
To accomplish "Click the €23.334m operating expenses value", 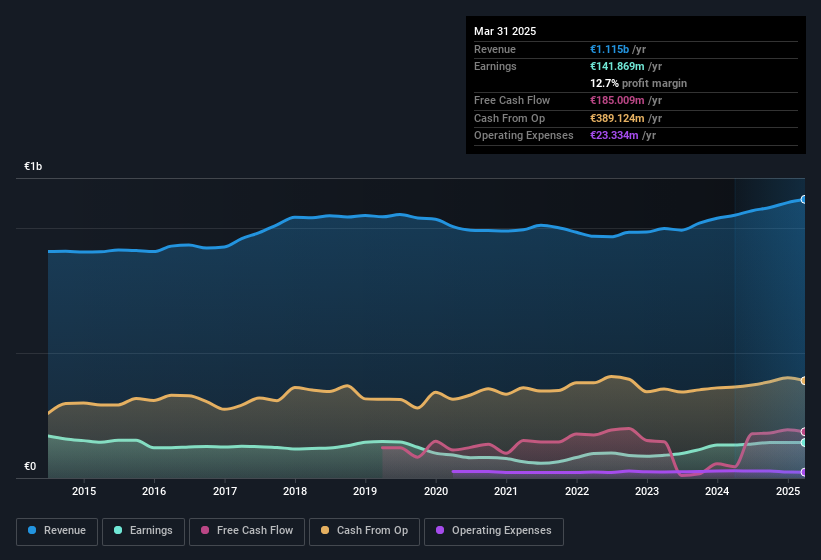I will [x=614, y=136].
